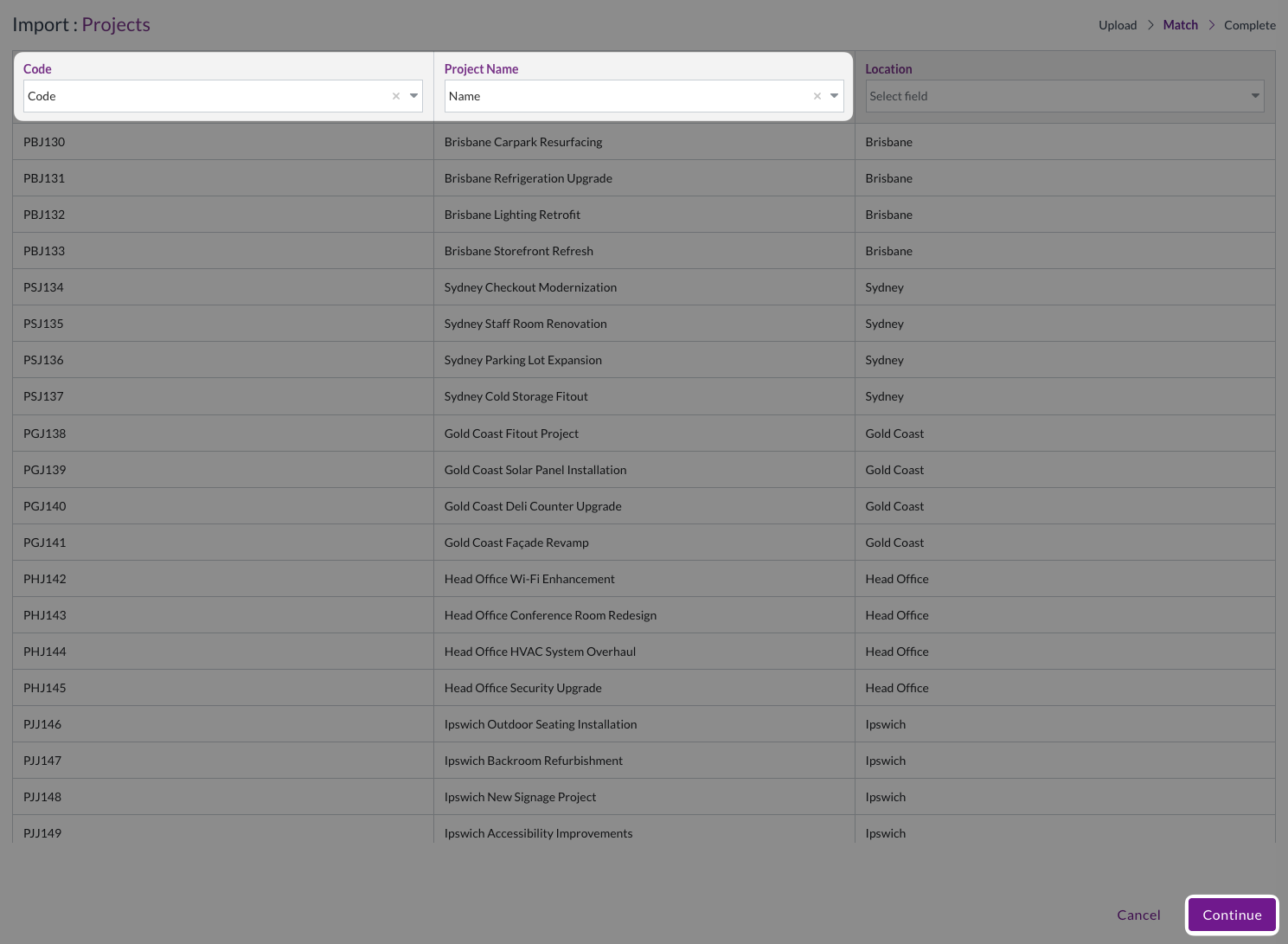This screenshot has height=944, width=1288.
Task: Click the Brisbane Lighting Retrofit row
Action: (x=512, y=215)
